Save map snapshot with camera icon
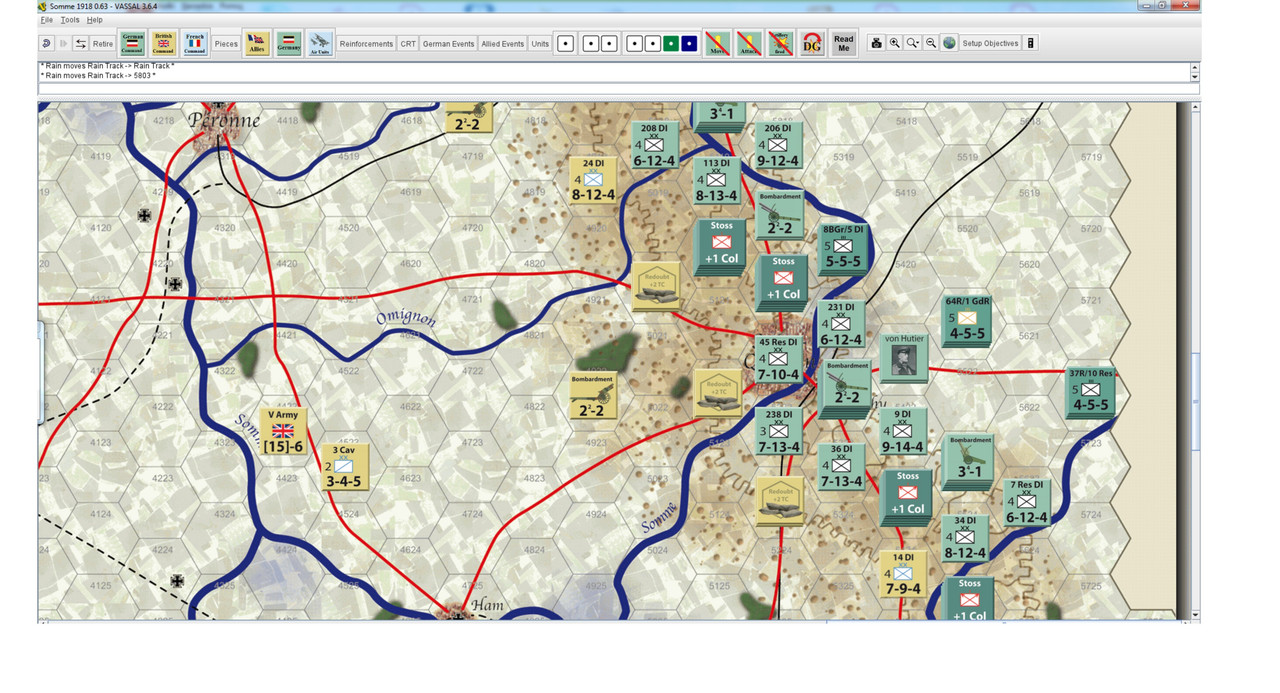The width and height of the screenshot is (1280, 693). (877, 43)
